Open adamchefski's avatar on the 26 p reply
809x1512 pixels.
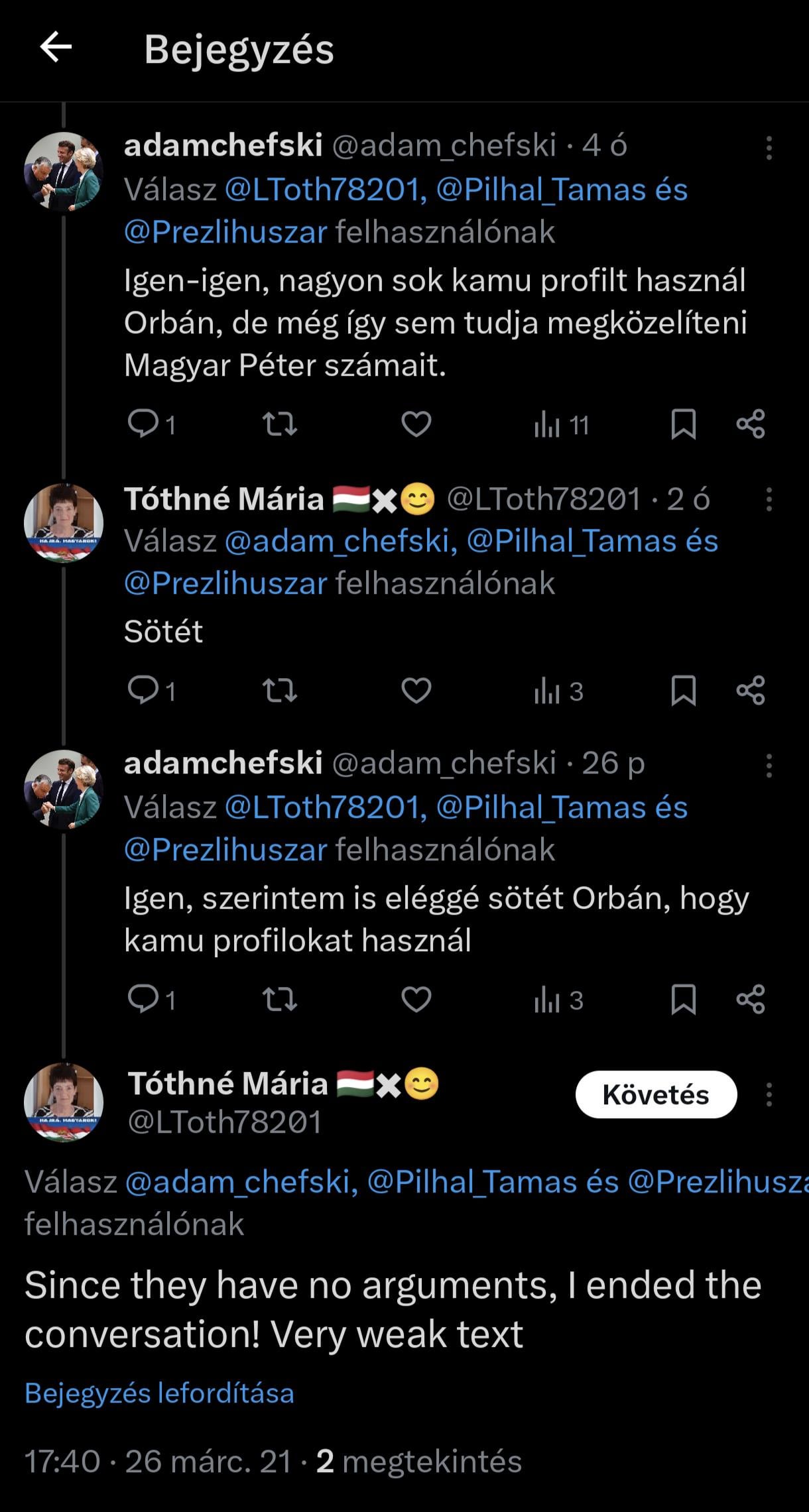point(64,789)
